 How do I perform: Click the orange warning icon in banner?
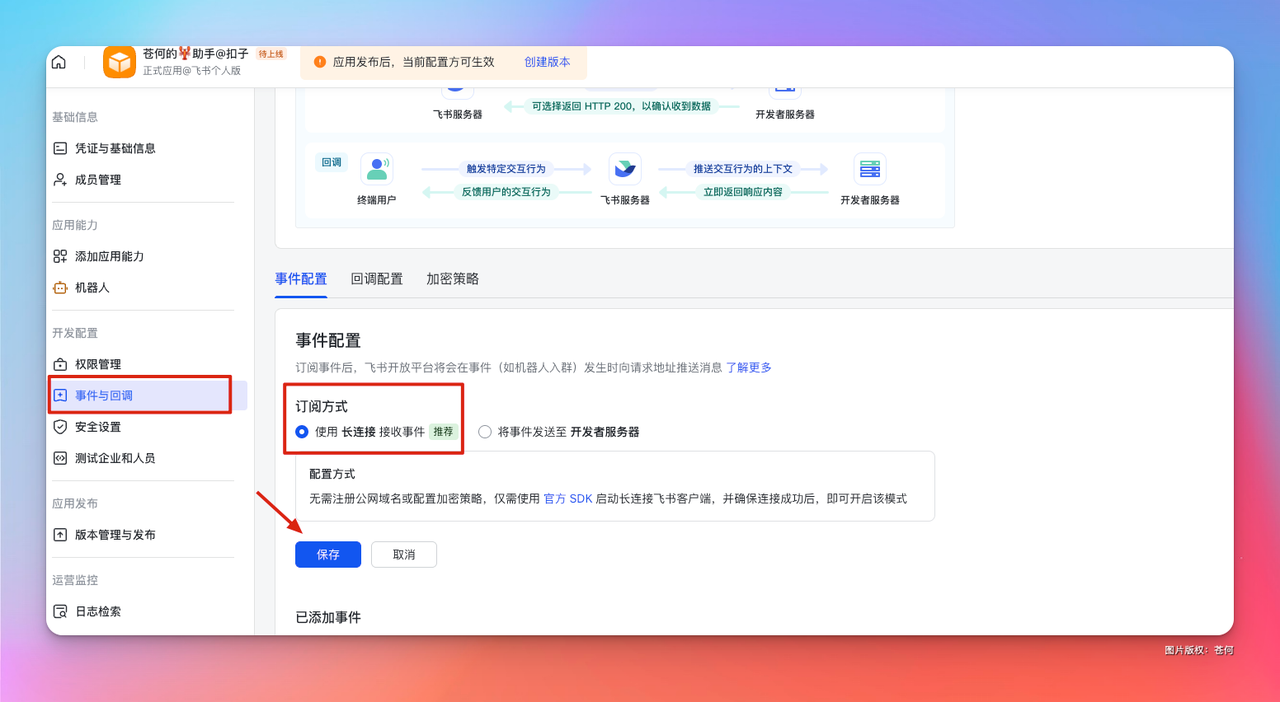tap(320, 62)
